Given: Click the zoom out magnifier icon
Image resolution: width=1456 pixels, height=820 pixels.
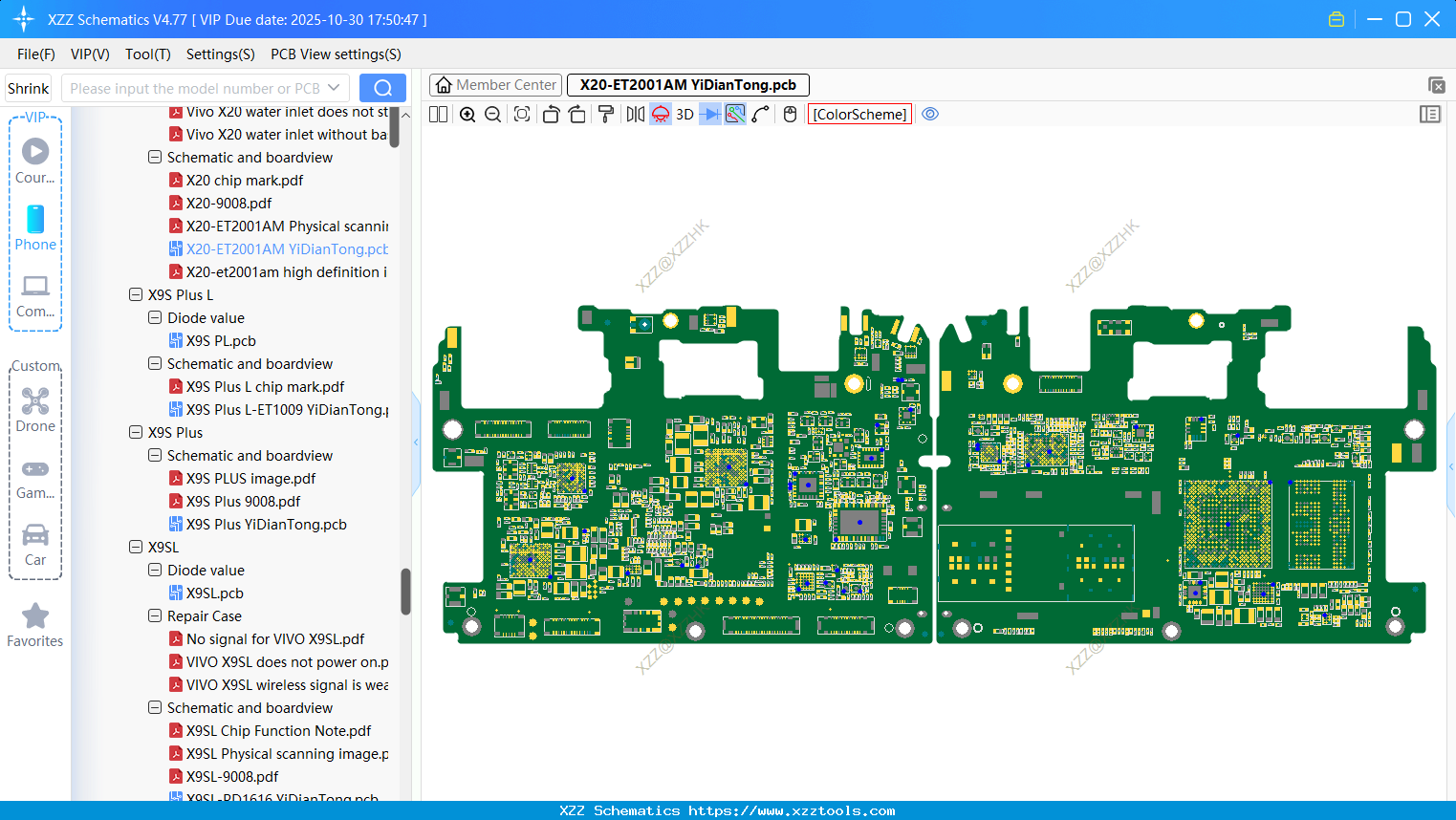Looking at the screenshot, I should coord(493,115).
